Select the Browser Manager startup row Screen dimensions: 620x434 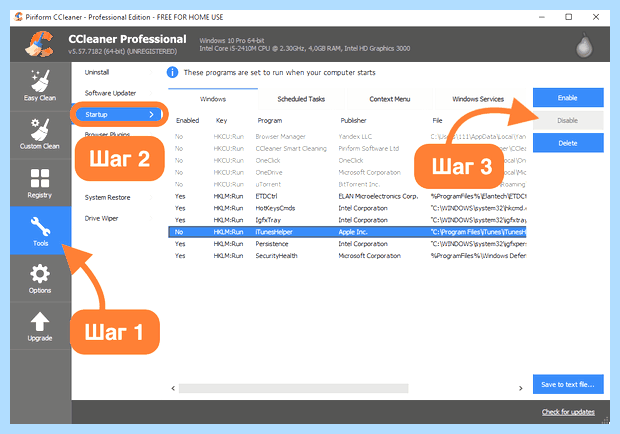coord(347,137)
